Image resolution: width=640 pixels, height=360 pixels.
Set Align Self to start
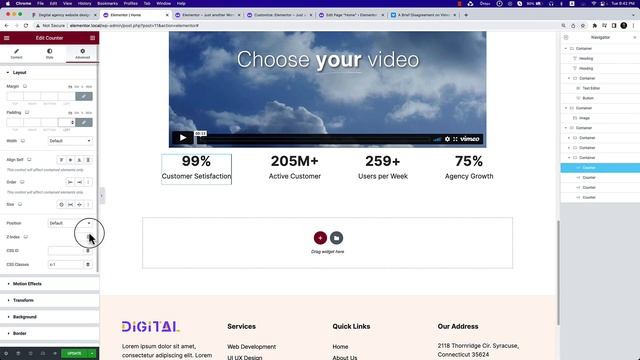pos(61,160)
